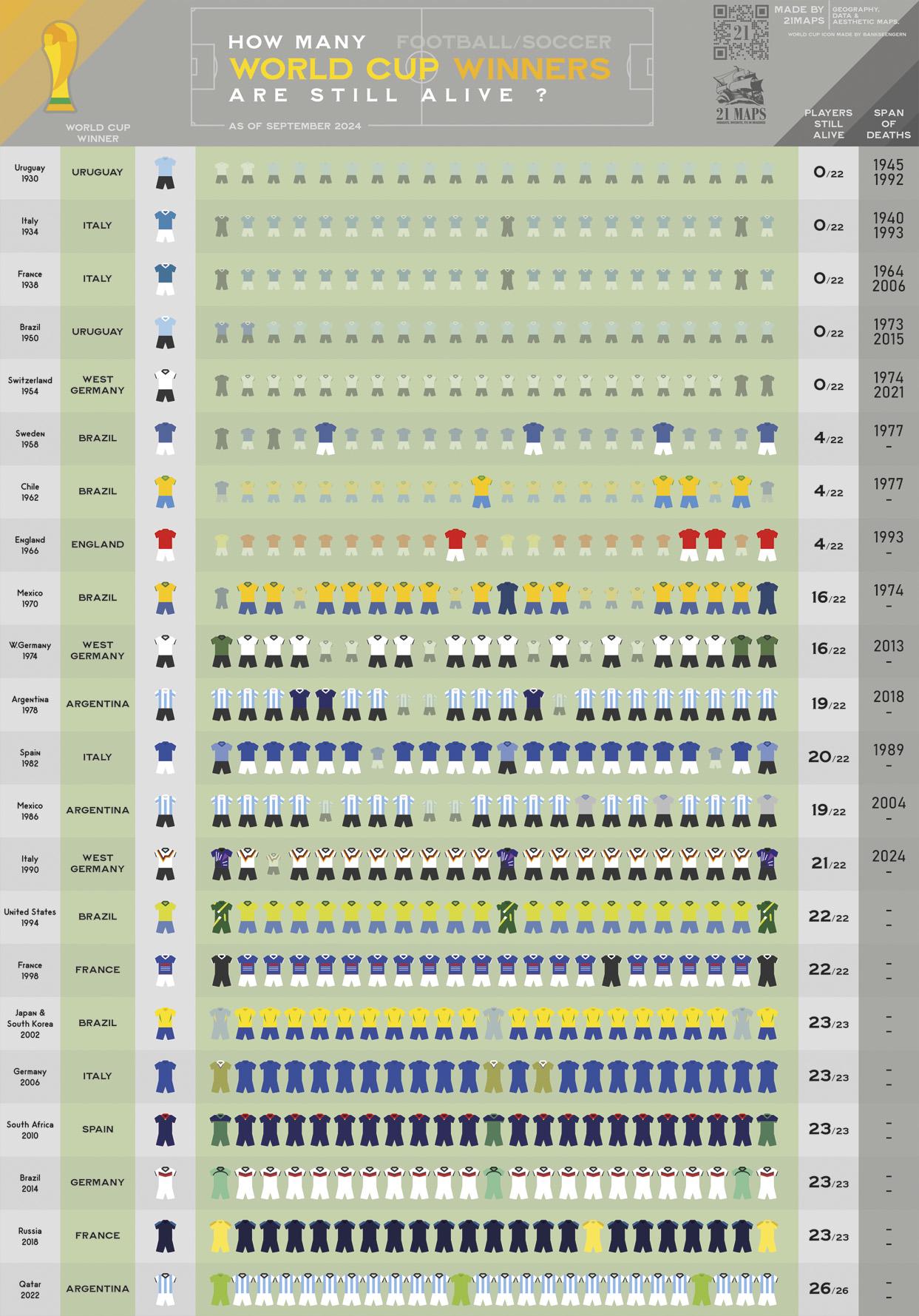Click the Brazil 2014 winner kit icon
Screen dimensions: 919x1316
click(x=166, y=1184)
